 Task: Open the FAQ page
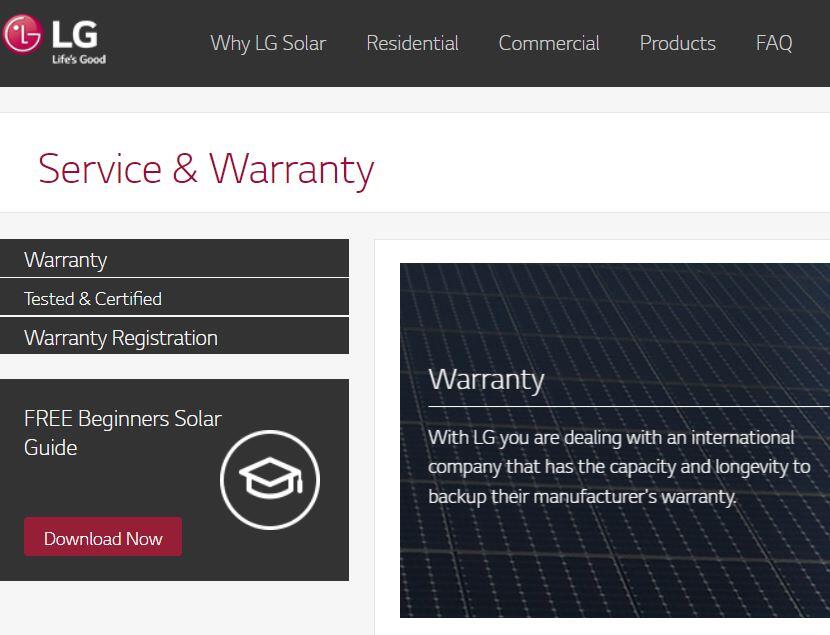[774, 43]
